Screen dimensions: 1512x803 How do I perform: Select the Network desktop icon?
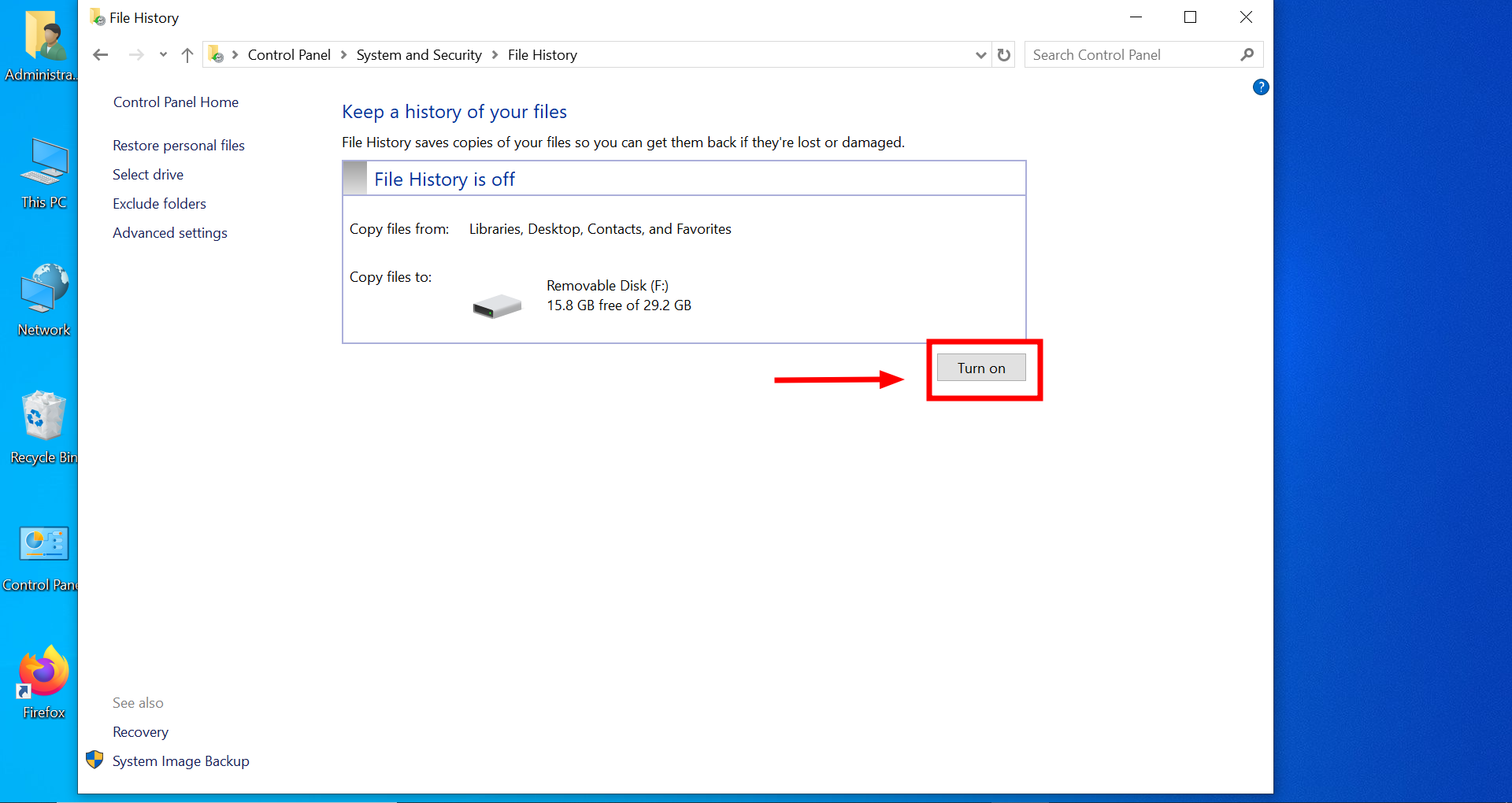point(44,301)
